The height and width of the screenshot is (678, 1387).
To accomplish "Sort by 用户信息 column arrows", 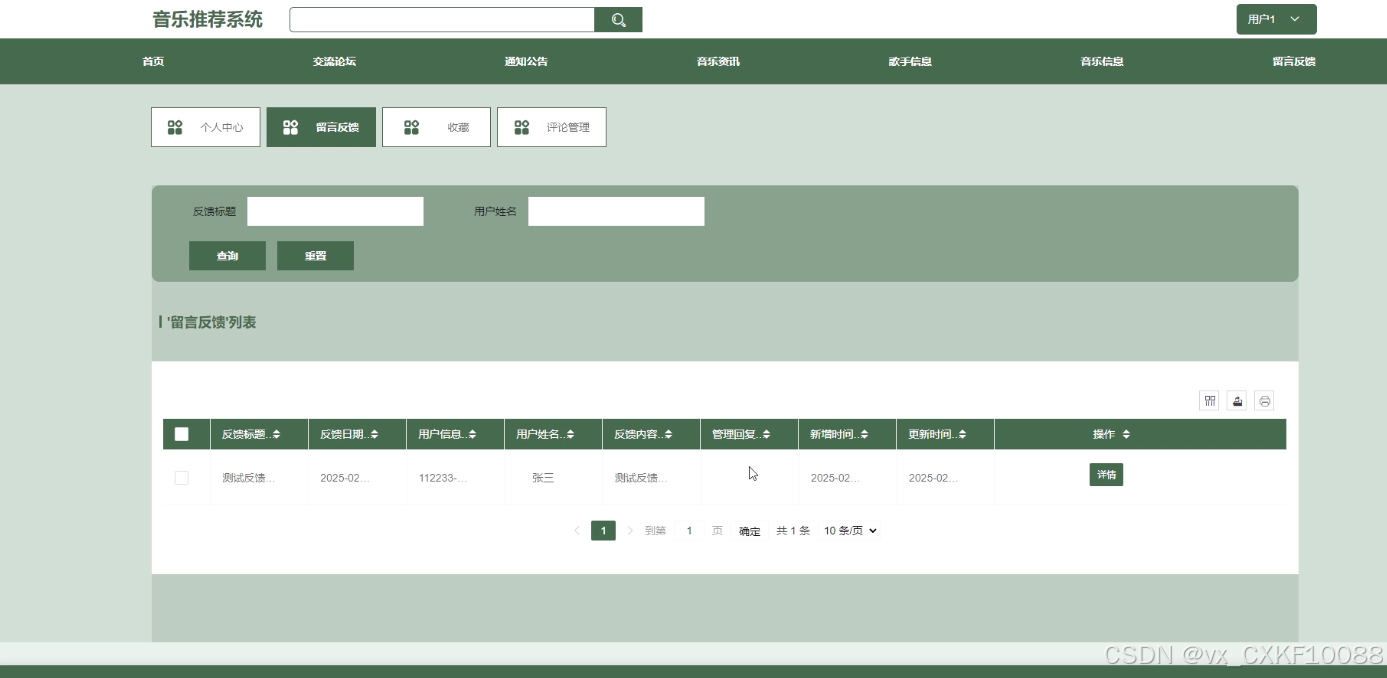I will (472, 434).
